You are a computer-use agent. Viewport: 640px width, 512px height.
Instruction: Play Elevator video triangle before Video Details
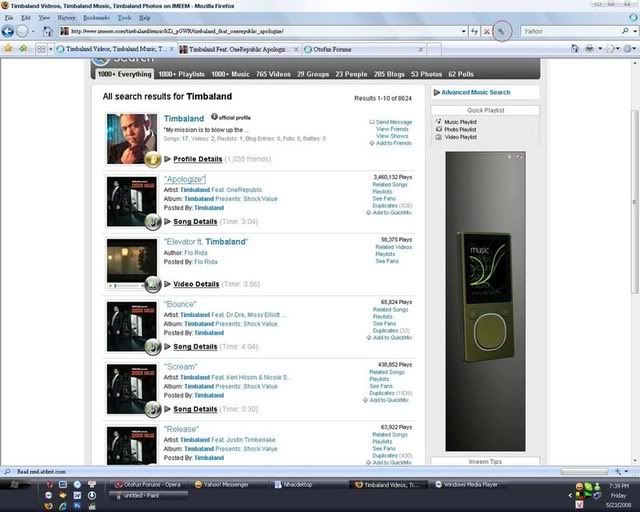coord(167,284)
